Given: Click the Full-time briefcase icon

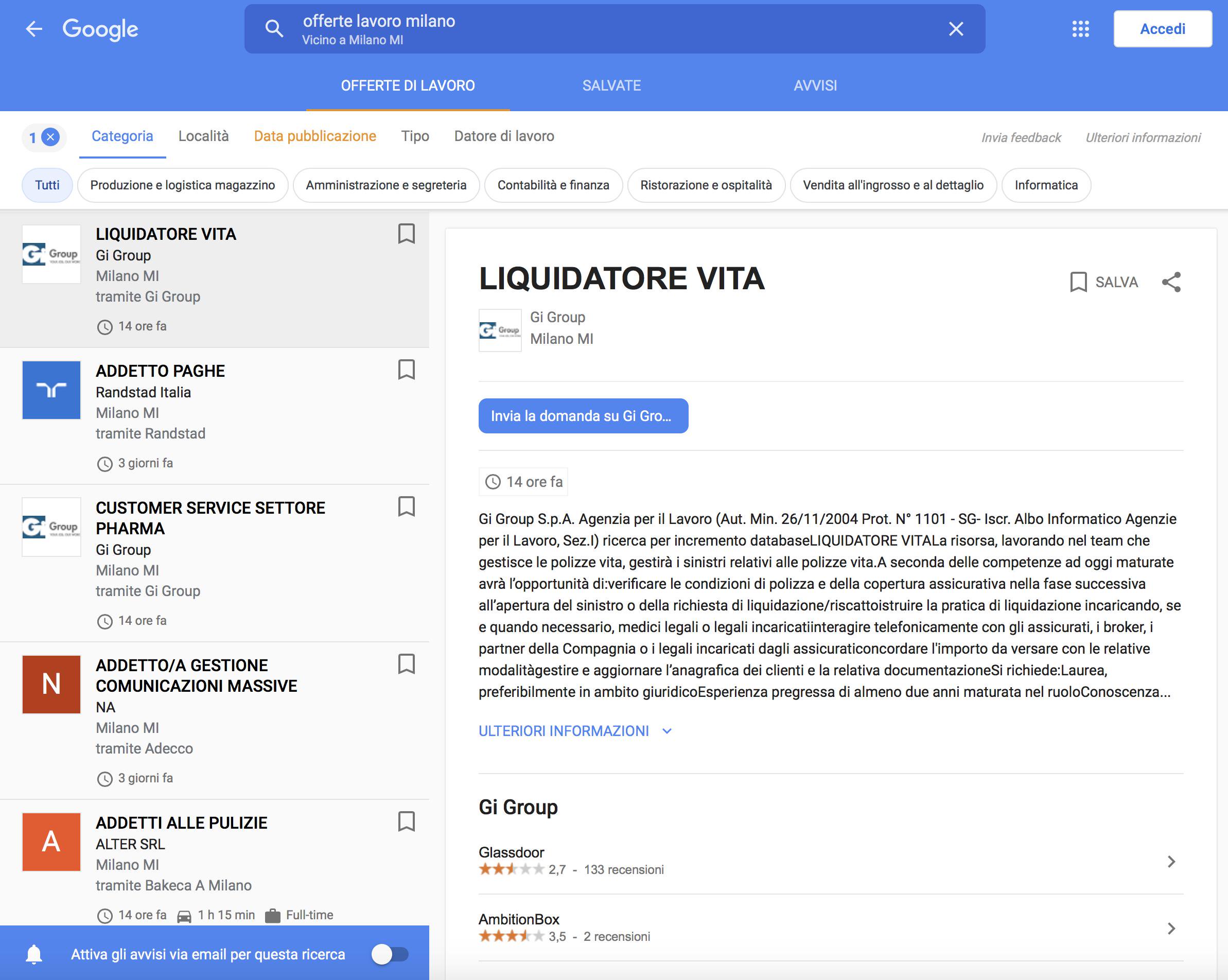Looking at the screenshot, I should (x=273, y=916).
